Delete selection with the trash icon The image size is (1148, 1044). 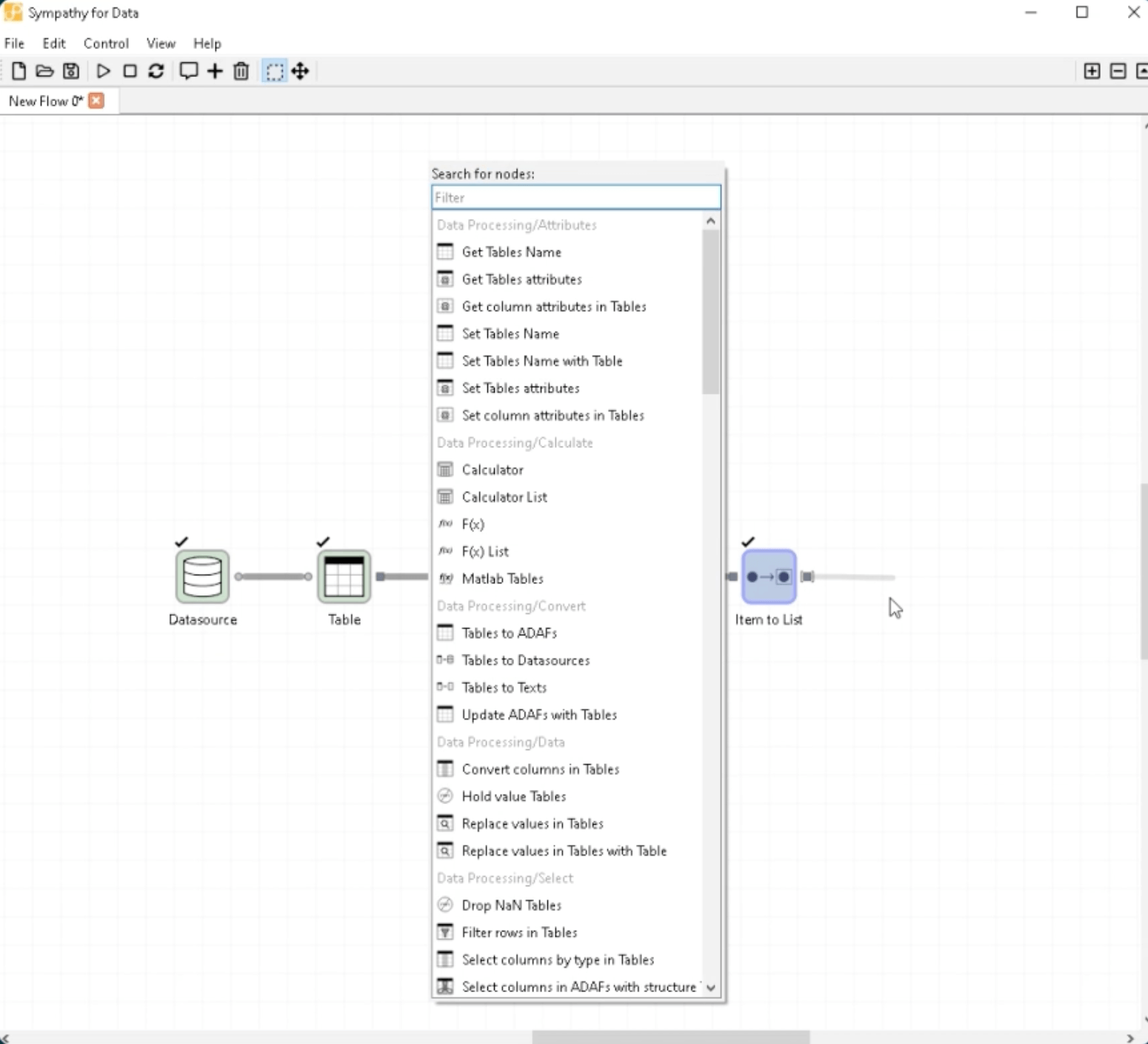tap(241, 71)
